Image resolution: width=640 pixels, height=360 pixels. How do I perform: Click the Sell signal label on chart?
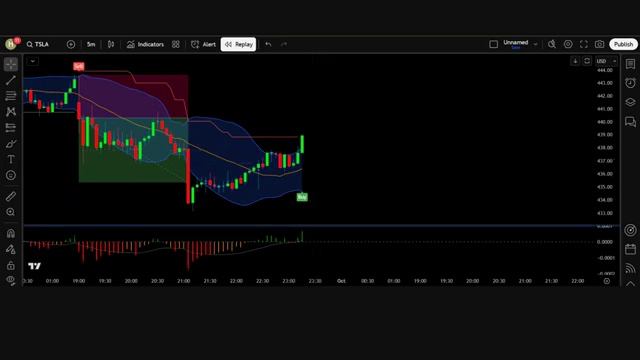click(x=79, y=66)
